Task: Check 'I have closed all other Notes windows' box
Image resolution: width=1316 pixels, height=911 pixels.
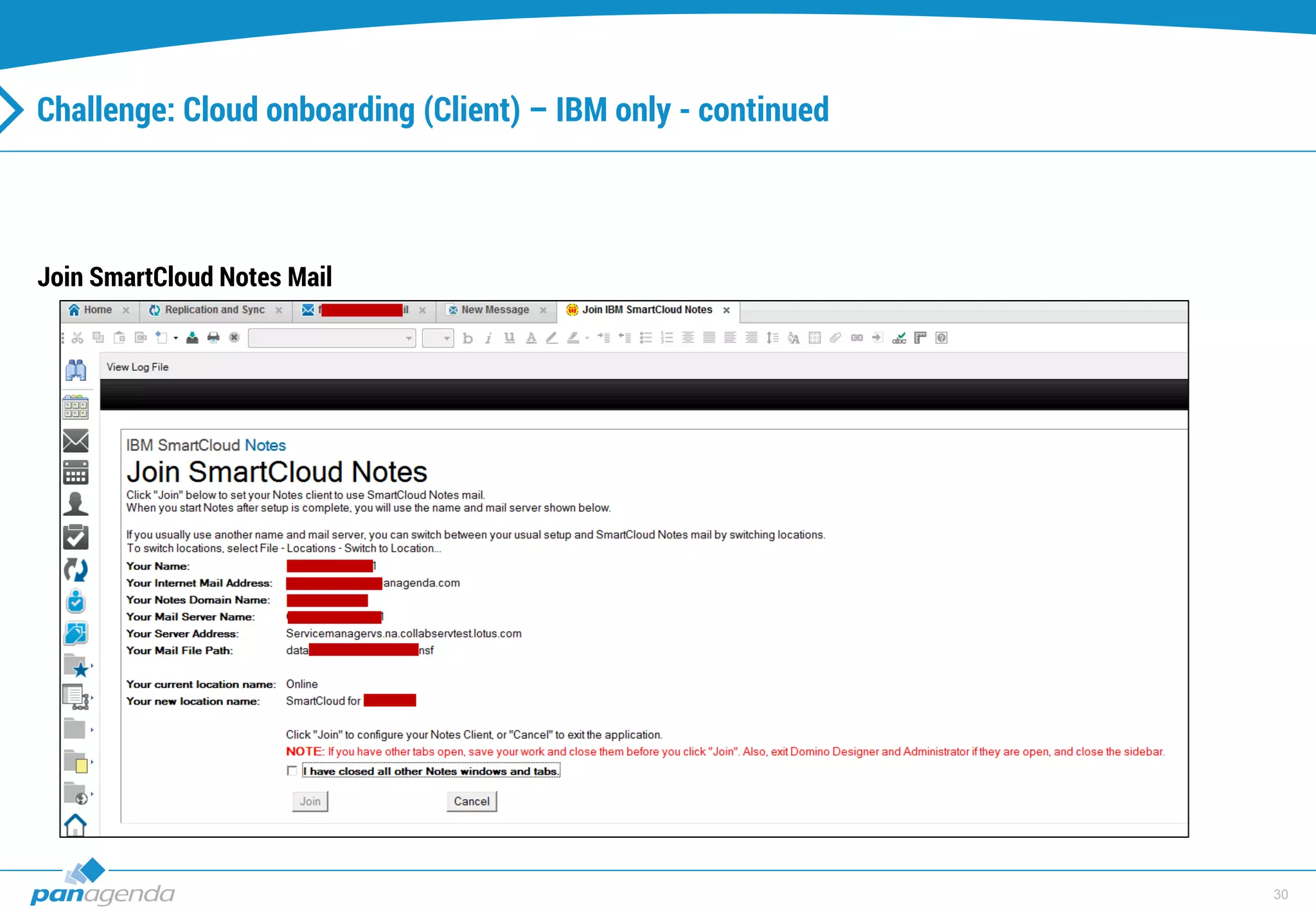Action: coord(292,771)
